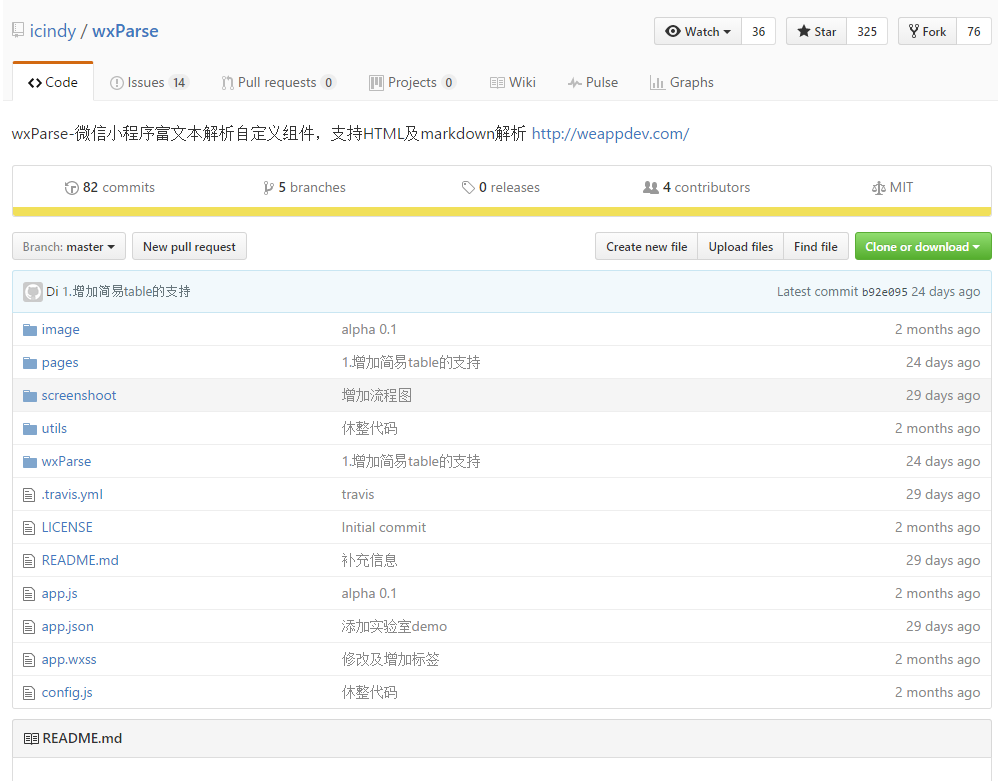Screen dimensions: 998x781
Task: Open latest commit b92e095
Action: [x=885, y=292]
